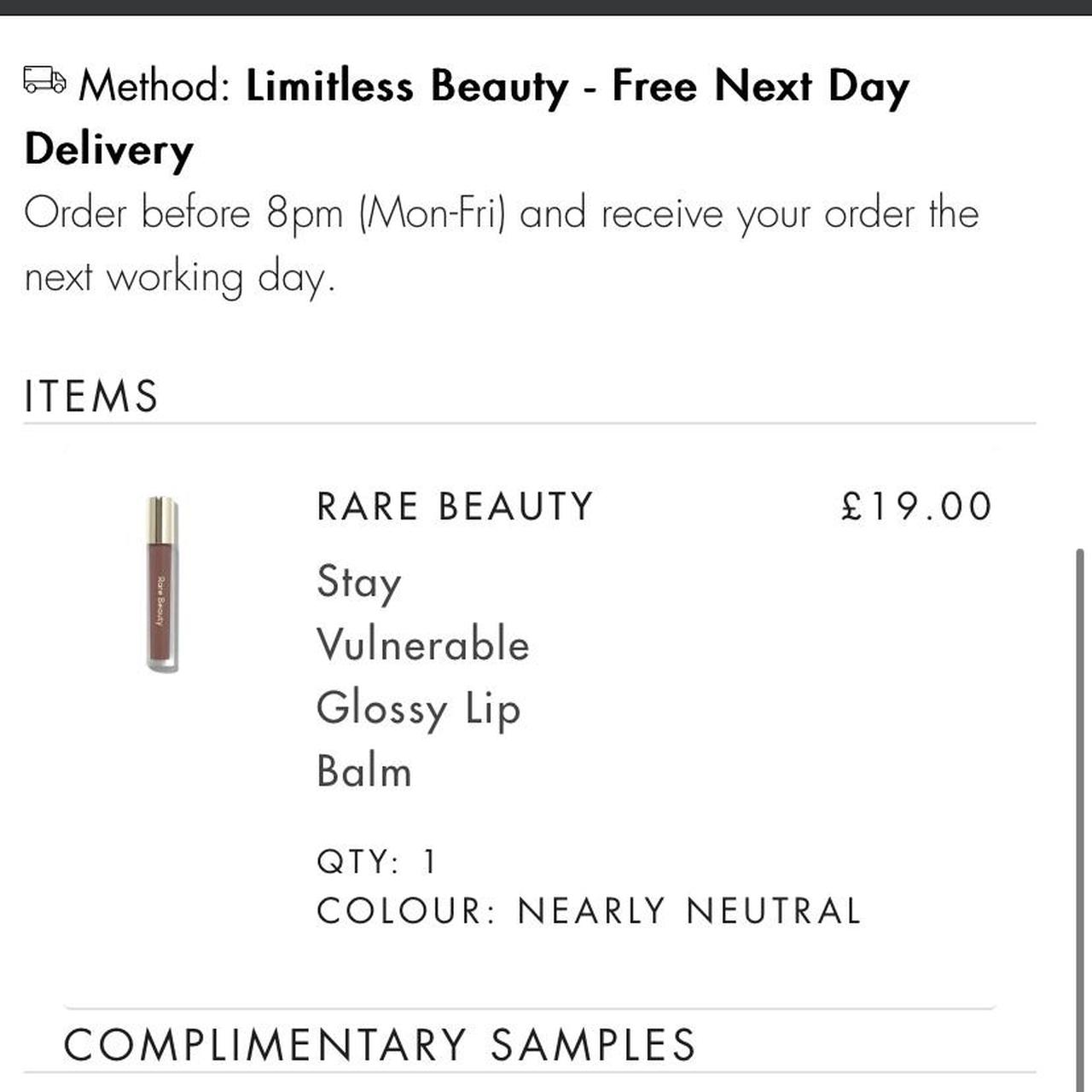Select the Stay Vulnerable Glossy Lip Balm name
This screenshot has height=1092, width=1092.
coord(418,677)
